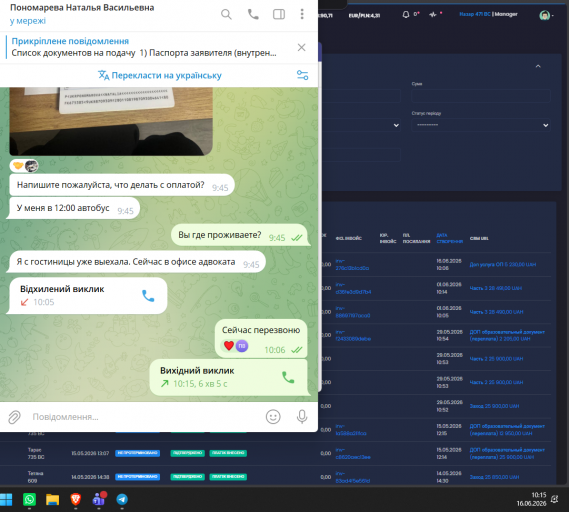Click the Тетяна 609 manager cell

(x=35, y=477)
